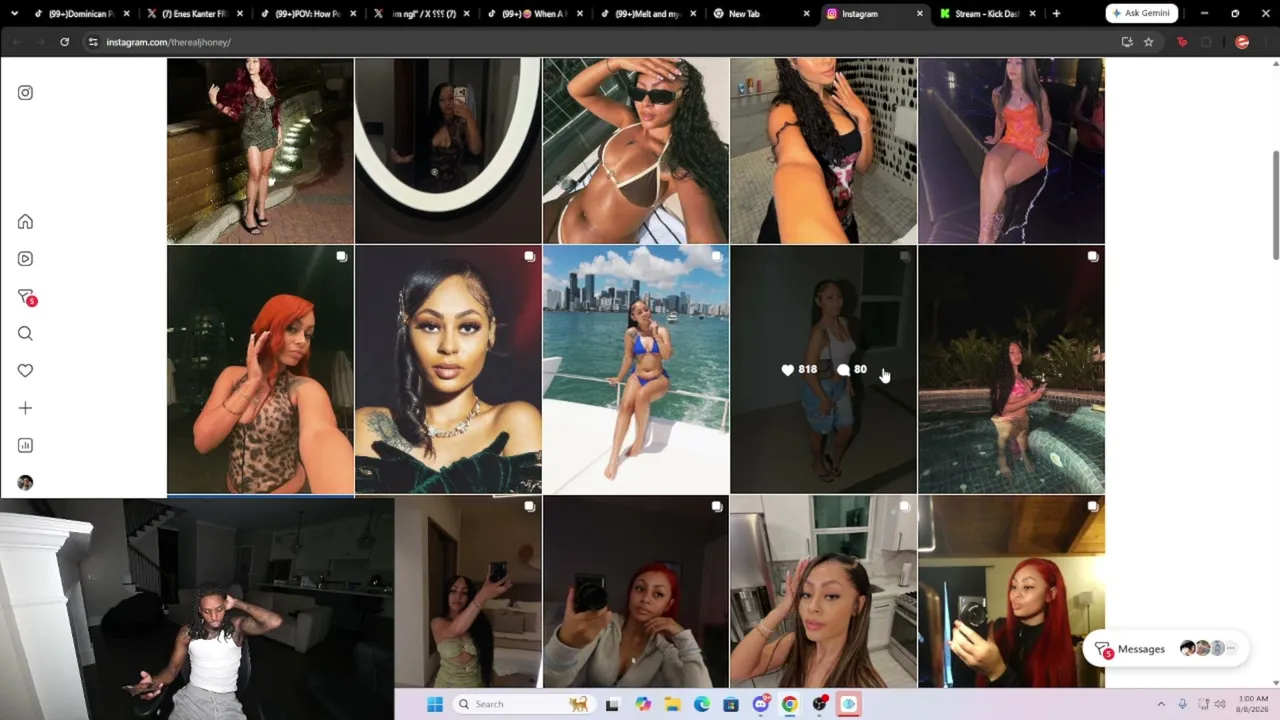
Task: Click the address bar URL field
Action: pos(600,42)
